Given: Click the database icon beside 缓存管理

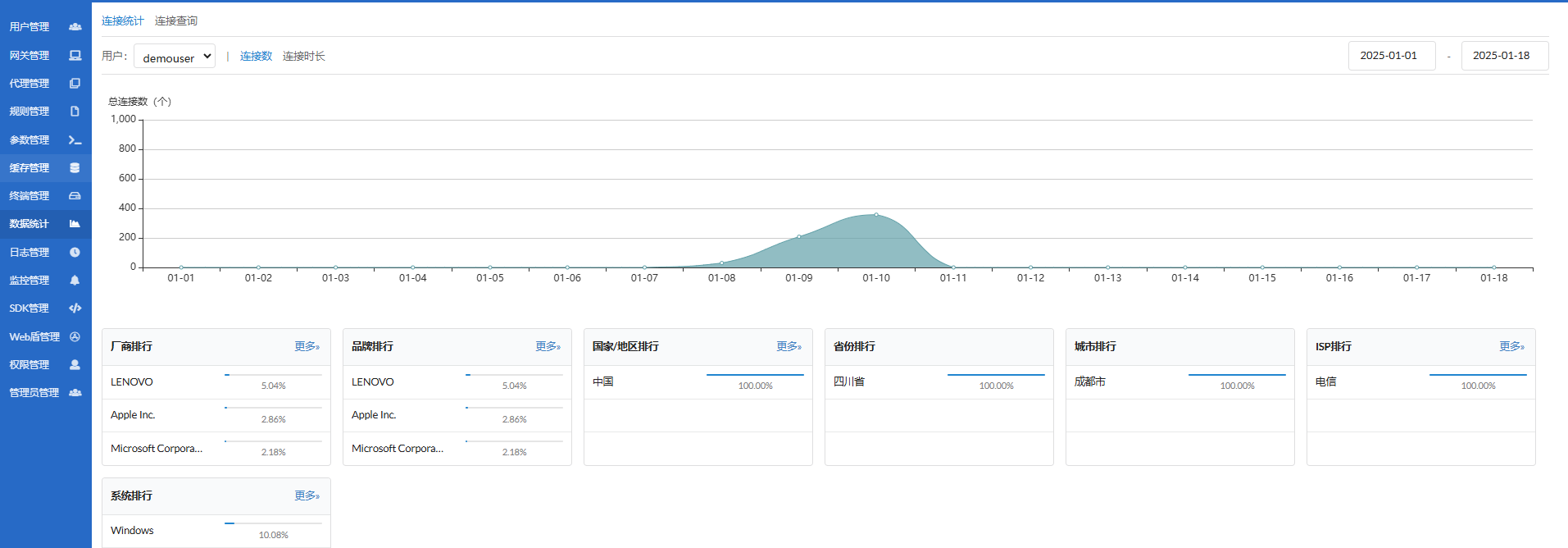Looking at the screenshot, I should tap(75, 168).
